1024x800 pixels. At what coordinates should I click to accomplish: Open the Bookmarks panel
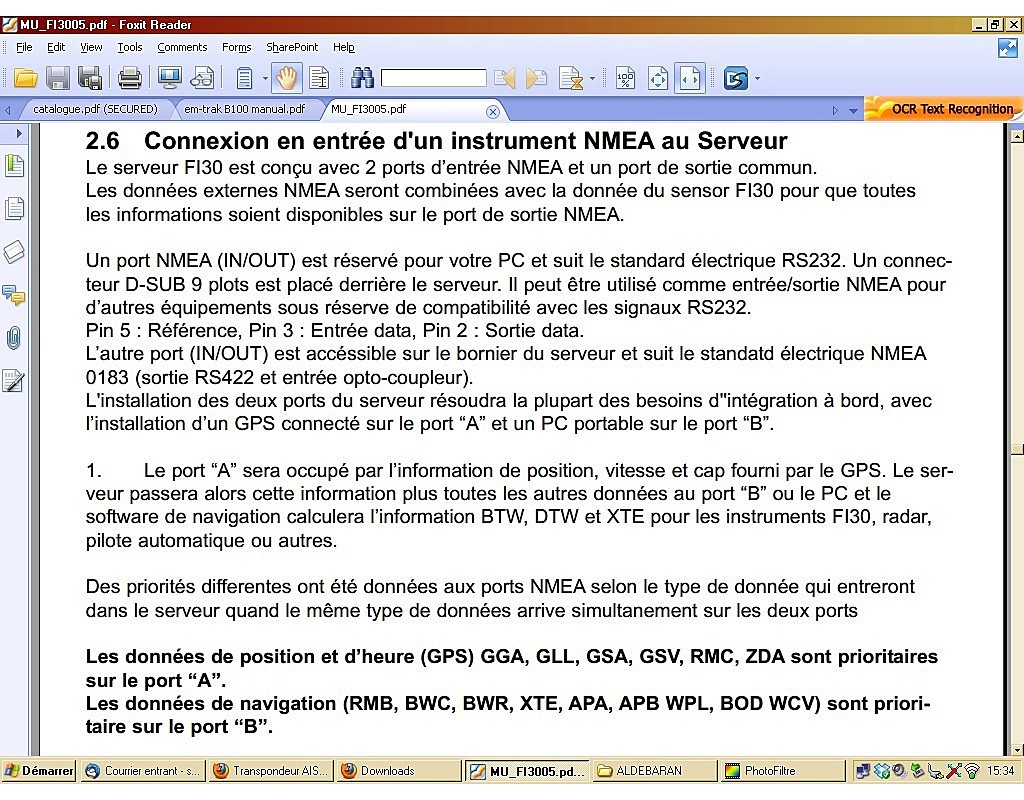pos(14,165)
